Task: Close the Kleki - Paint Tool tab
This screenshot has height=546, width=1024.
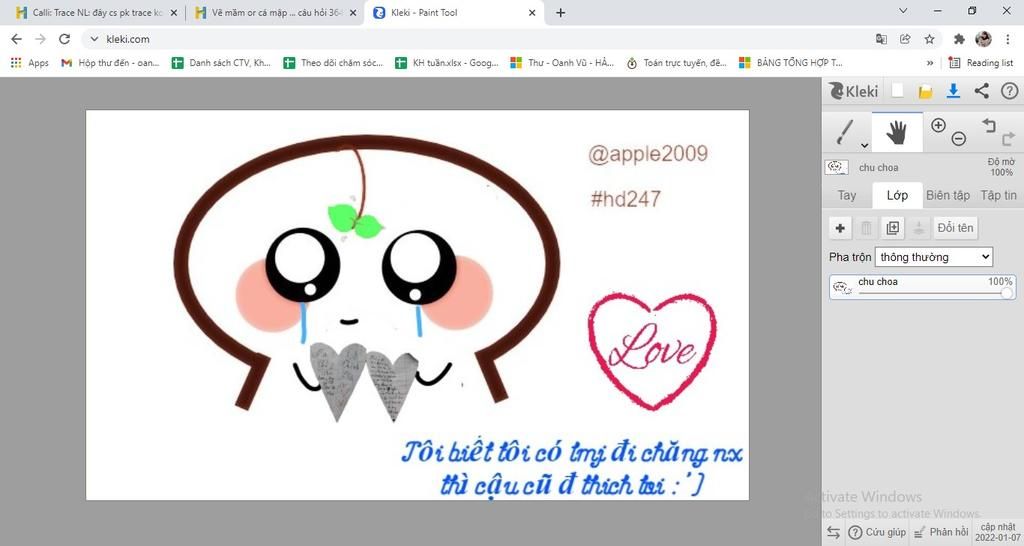Action: point(532,12)
